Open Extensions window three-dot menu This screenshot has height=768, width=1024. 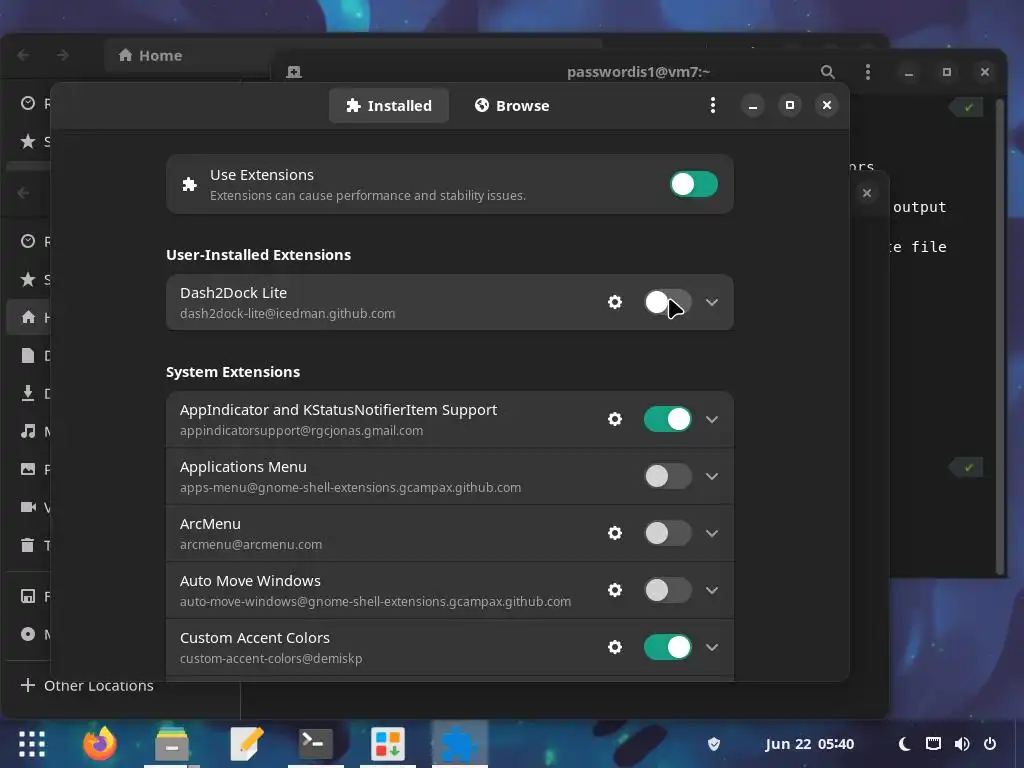click(x=712, y=105)
